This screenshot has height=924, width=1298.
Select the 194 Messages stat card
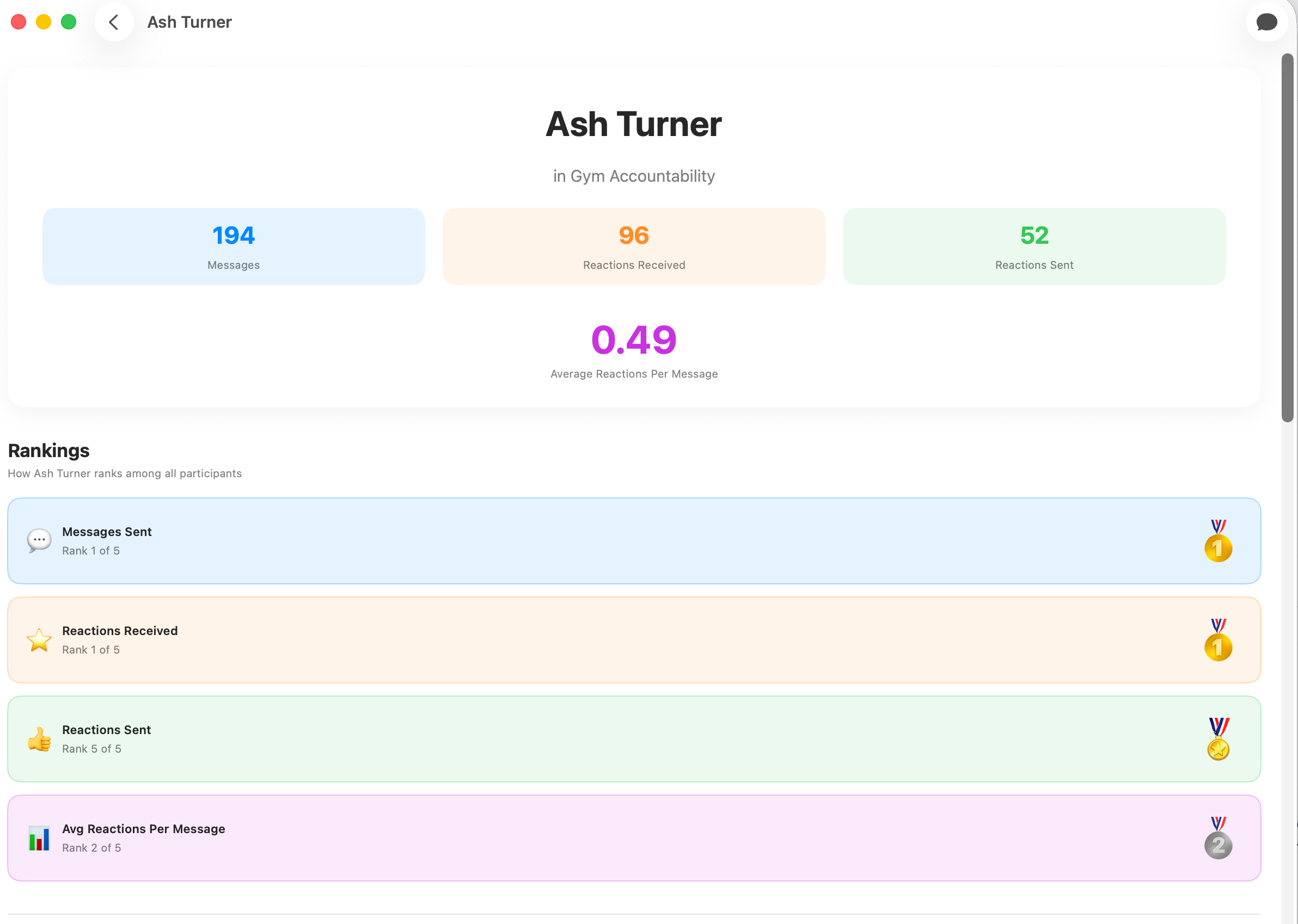(x=234, y=247)
